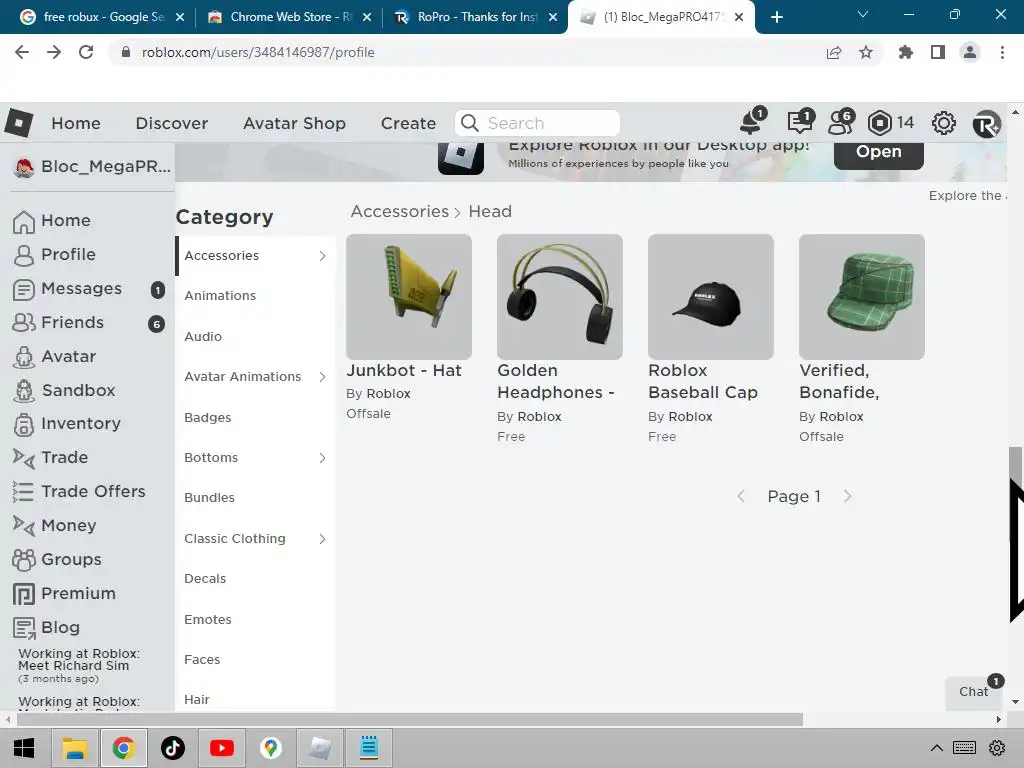Click the RoPro icon in header
This screenshot has height=768, width=1024.
(x=986, y=123)
